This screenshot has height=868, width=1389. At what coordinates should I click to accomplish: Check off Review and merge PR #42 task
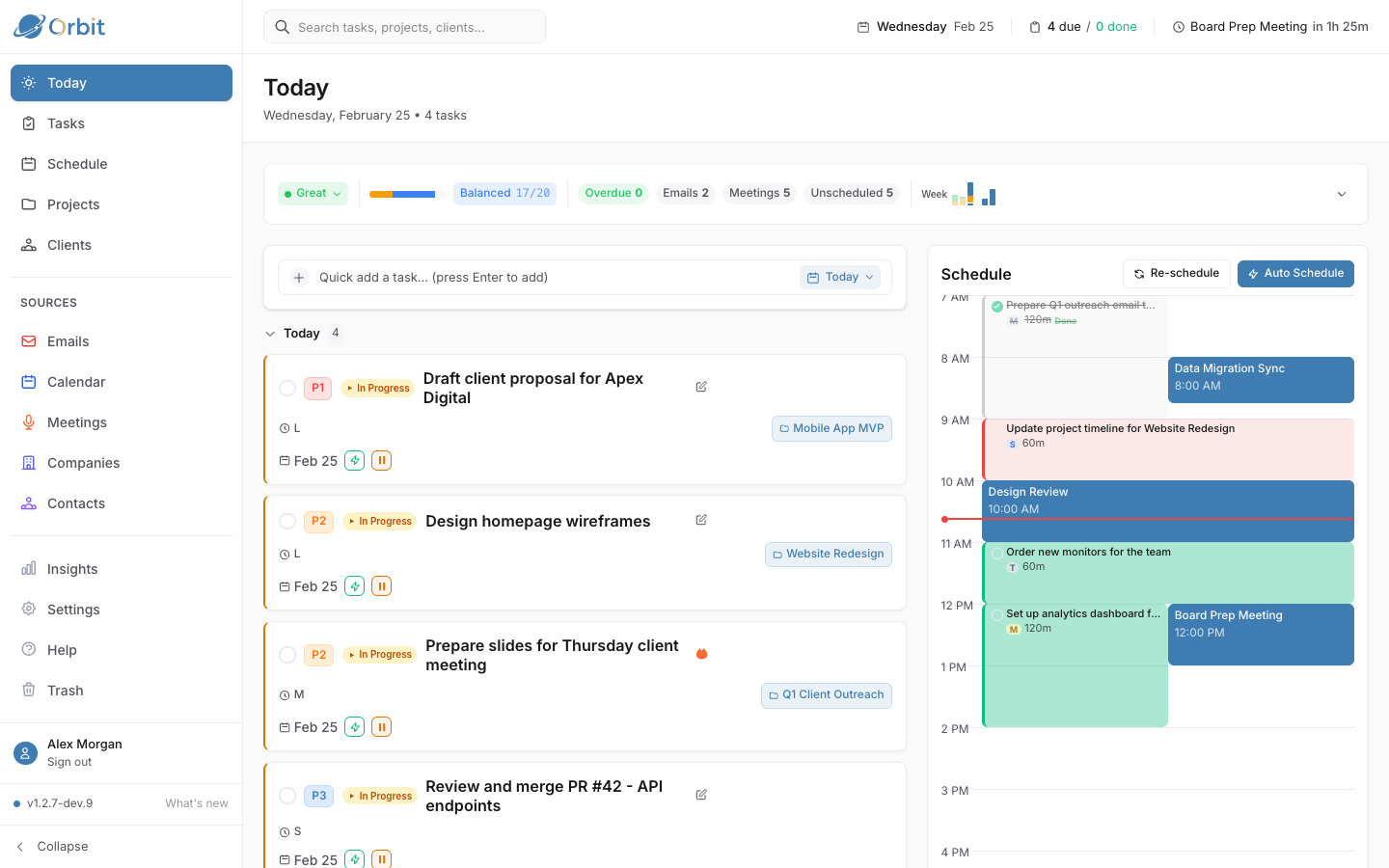[x=287, y=796]
